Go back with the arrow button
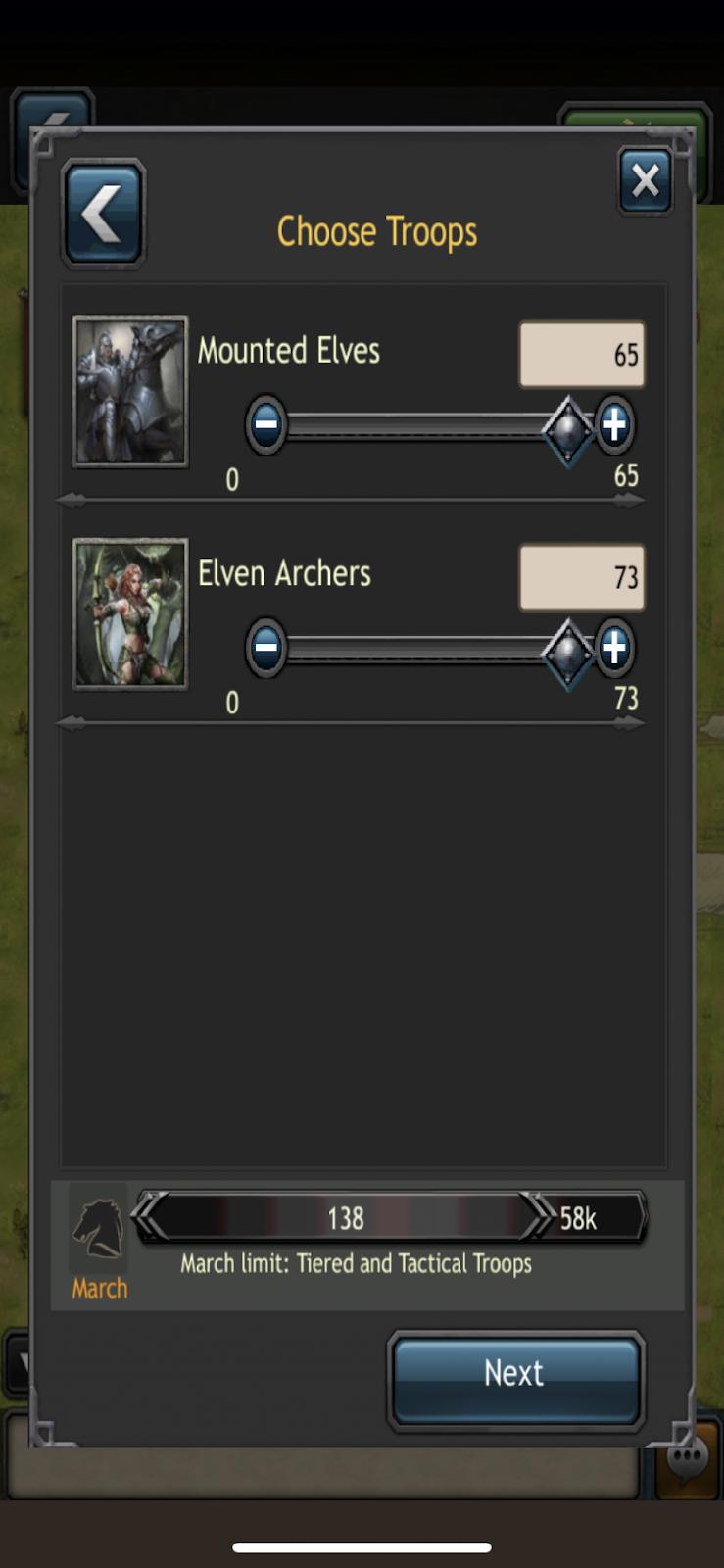Viewport: 724px width, 1568px height. point(103,214)
